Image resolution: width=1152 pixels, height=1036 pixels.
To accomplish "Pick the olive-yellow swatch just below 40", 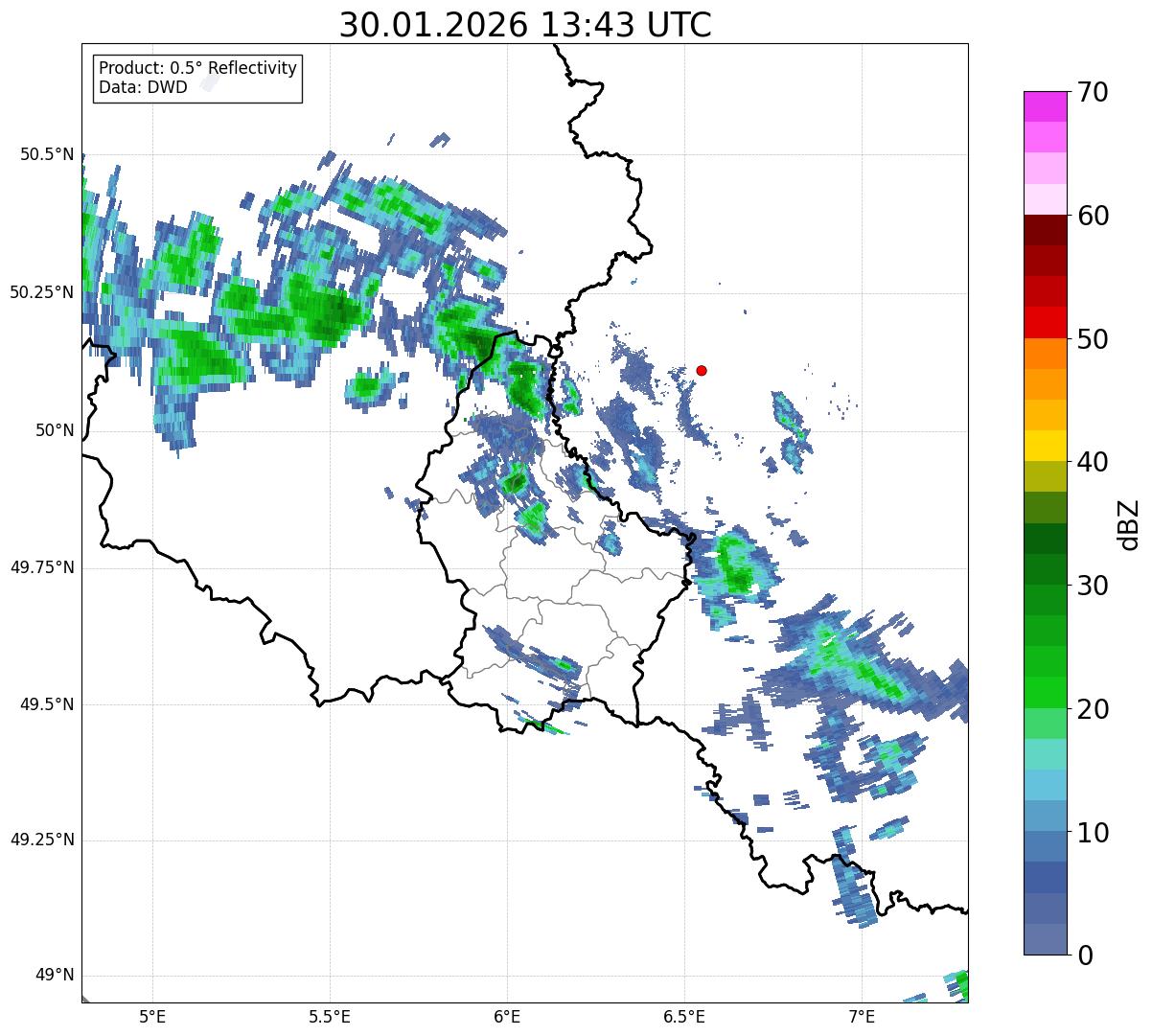I will click(1045, 476).
